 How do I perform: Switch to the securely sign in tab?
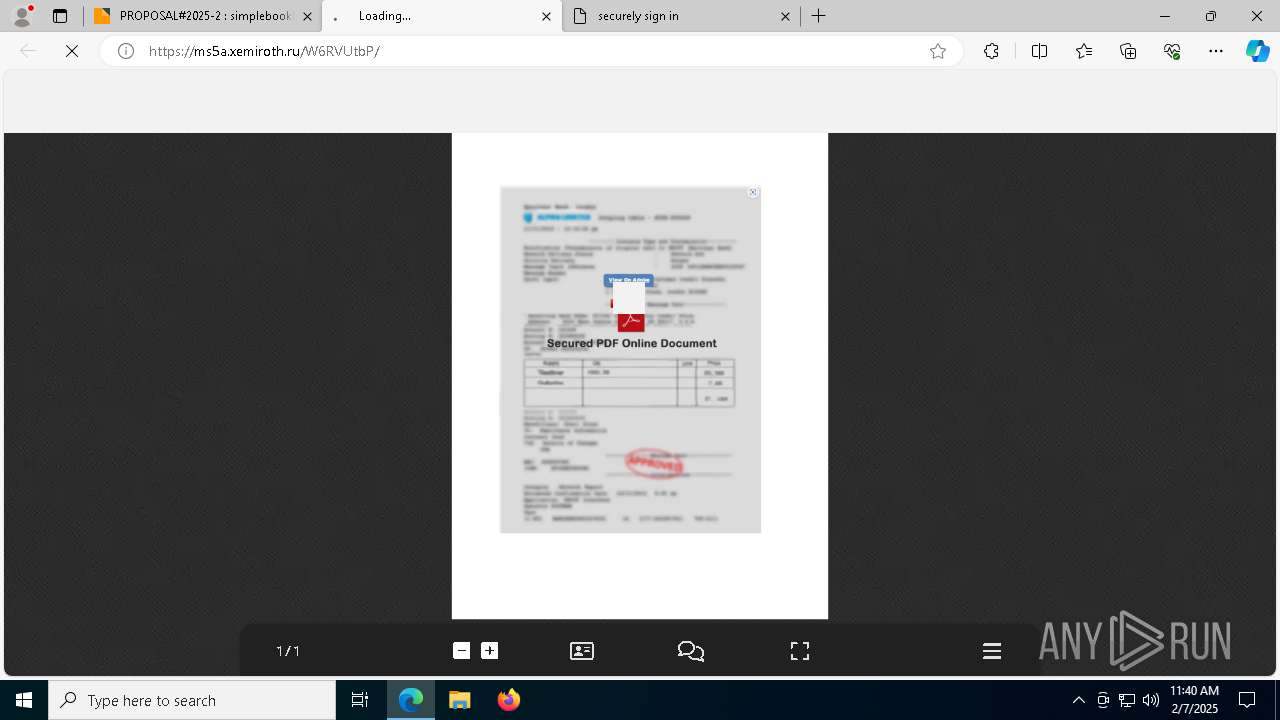click(x=680, y=16)
